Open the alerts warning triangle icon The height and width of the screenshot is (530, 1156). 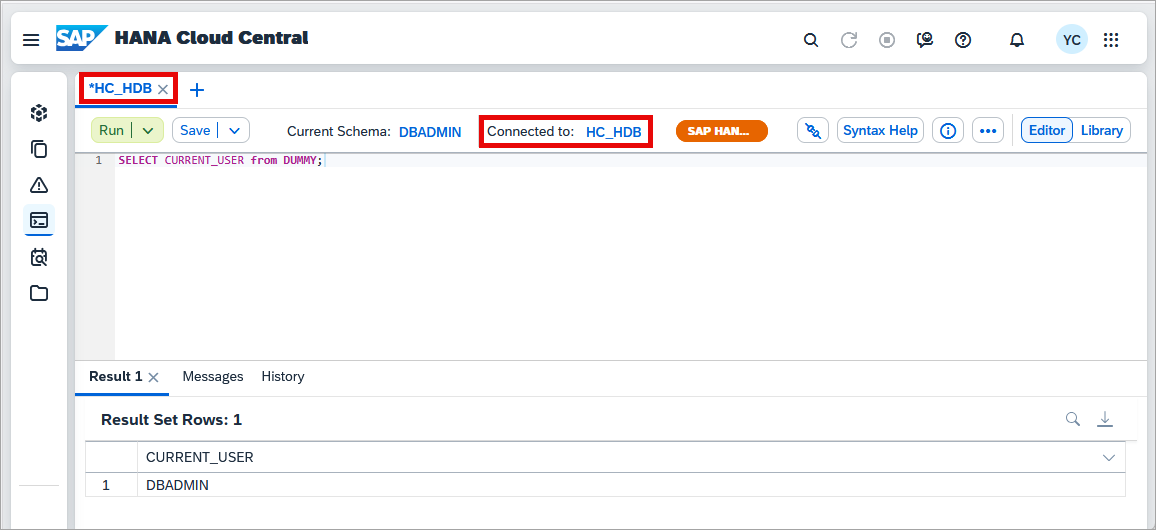tap(38, 184)
